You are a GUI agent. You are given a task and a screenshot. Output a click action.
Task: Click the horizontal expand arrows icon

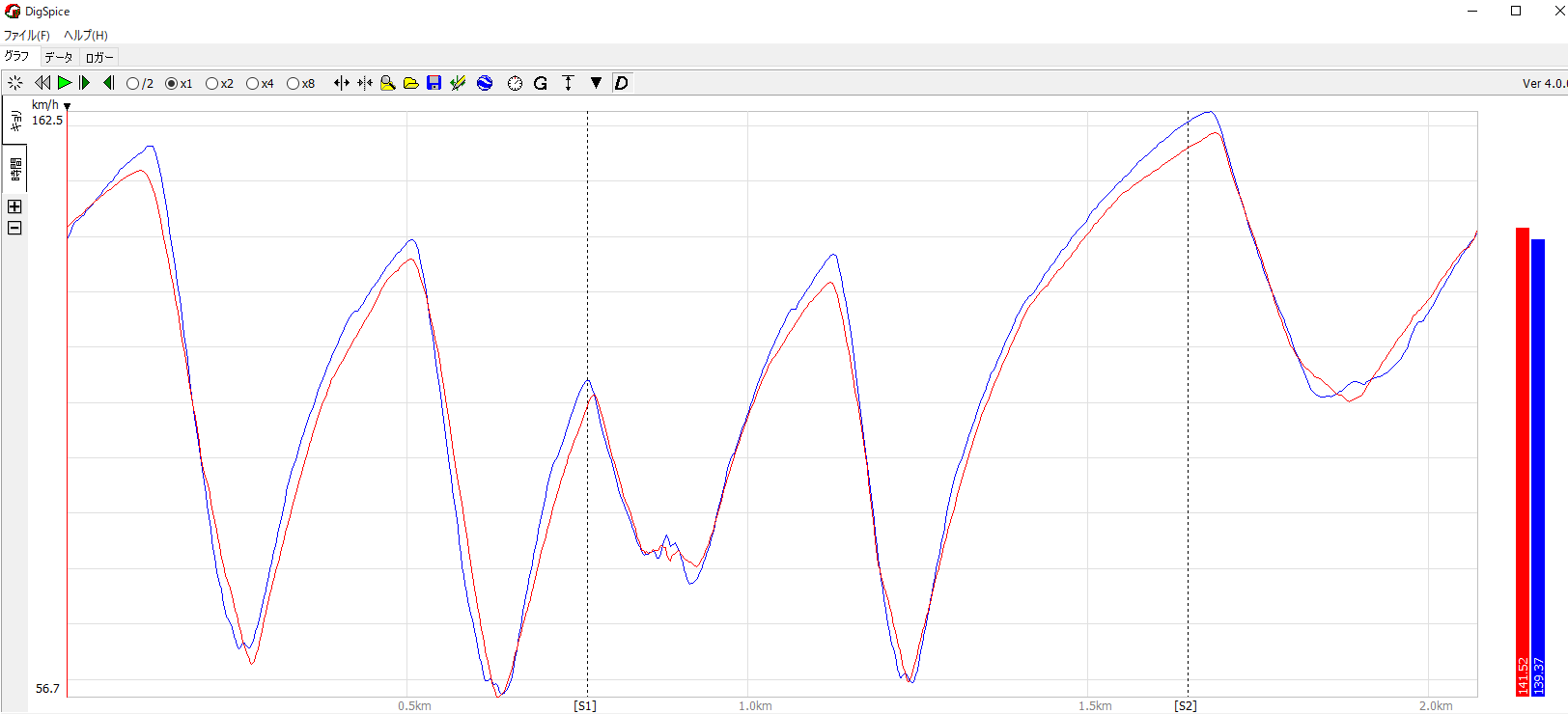click(x=341, y=83)
